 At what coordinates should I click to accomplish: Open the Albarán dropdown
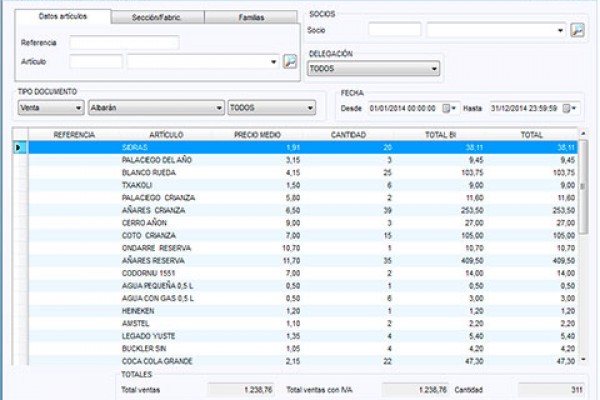click(x=156, y=108)
